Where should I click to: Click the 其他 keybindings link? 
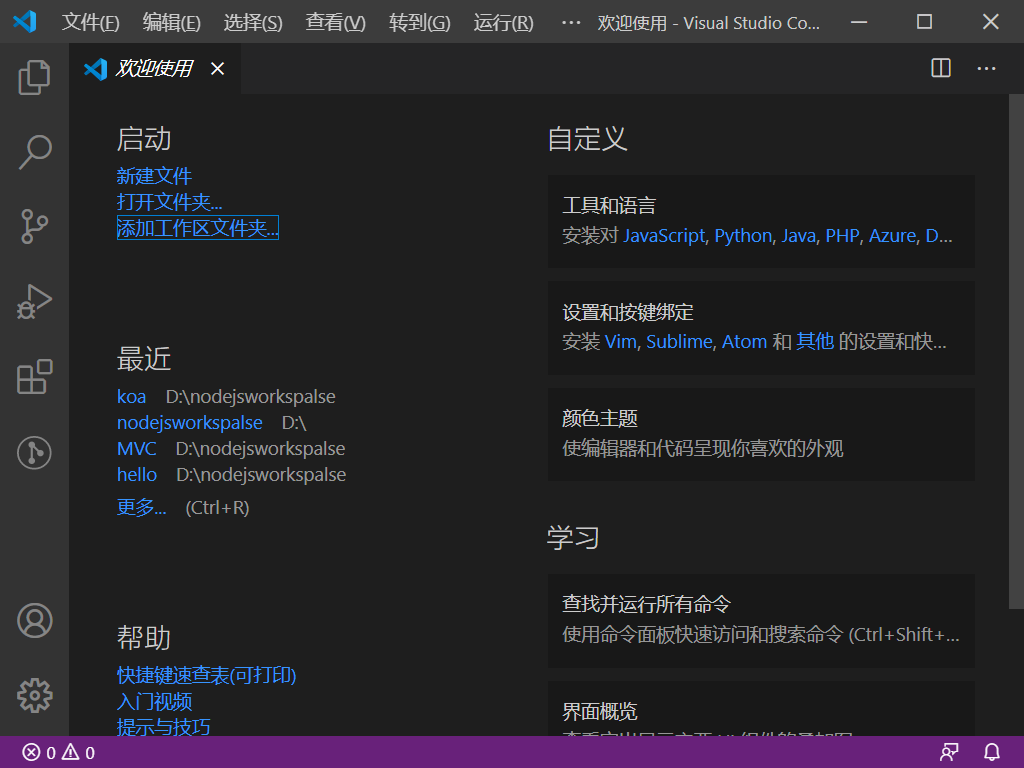815,342
